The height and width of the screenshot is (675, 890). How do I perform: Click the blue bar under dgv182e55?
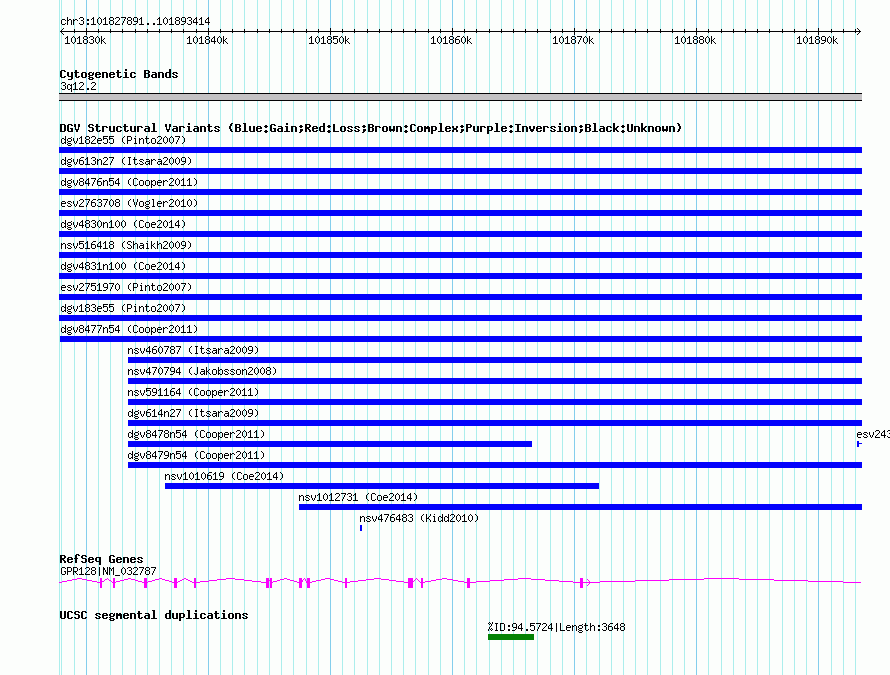(460, 150)
